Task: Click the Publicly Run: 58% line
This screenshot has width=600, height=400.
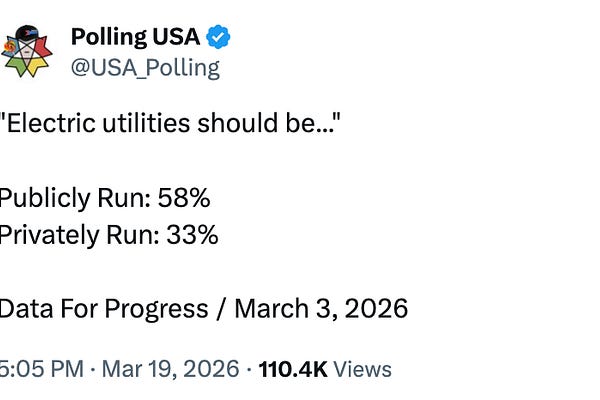Action: pyautogui.click(x=104, y=197)
